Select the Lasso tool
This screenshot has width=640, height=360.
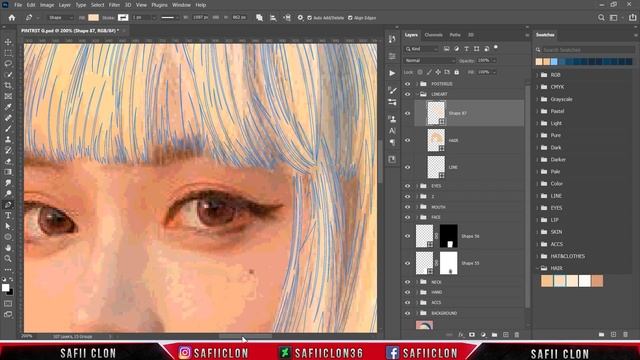[x=8, y=64]
